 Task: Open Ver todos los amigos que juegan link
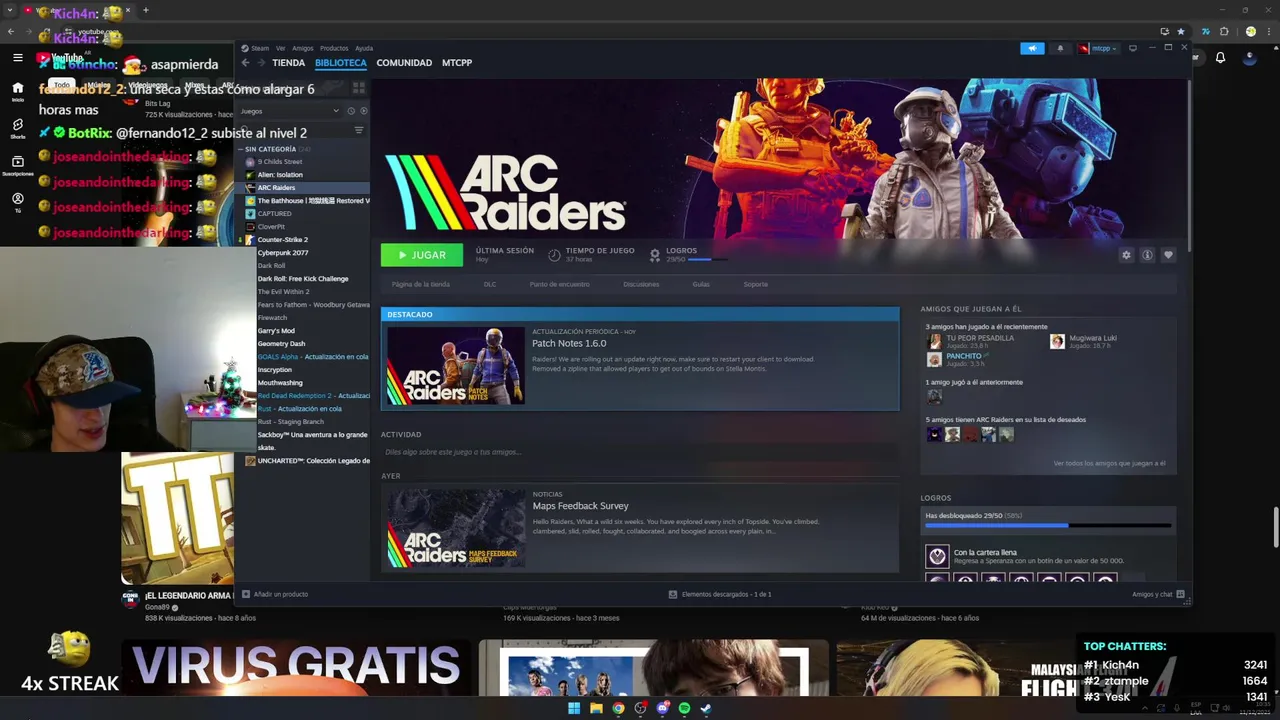click(x=1109, y=463)
